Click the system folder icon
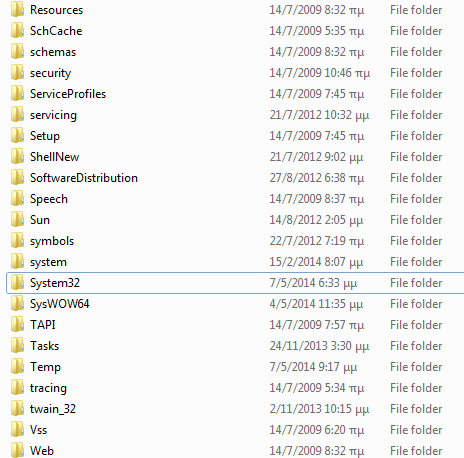The image size is (464, 458). point(17,262)
